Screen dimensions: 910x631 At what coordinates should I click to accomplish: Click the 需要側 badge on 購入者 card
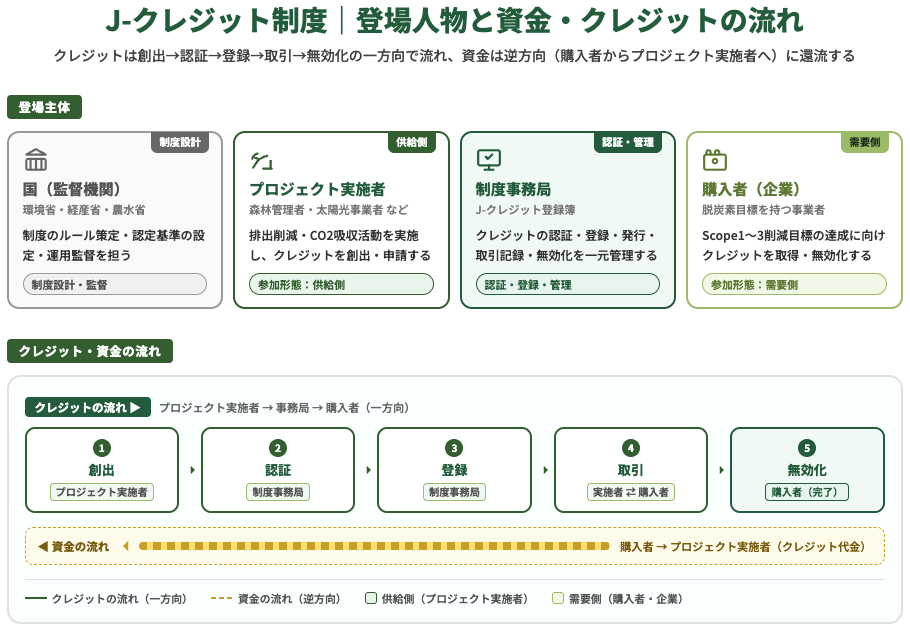[x=865, y=142]
